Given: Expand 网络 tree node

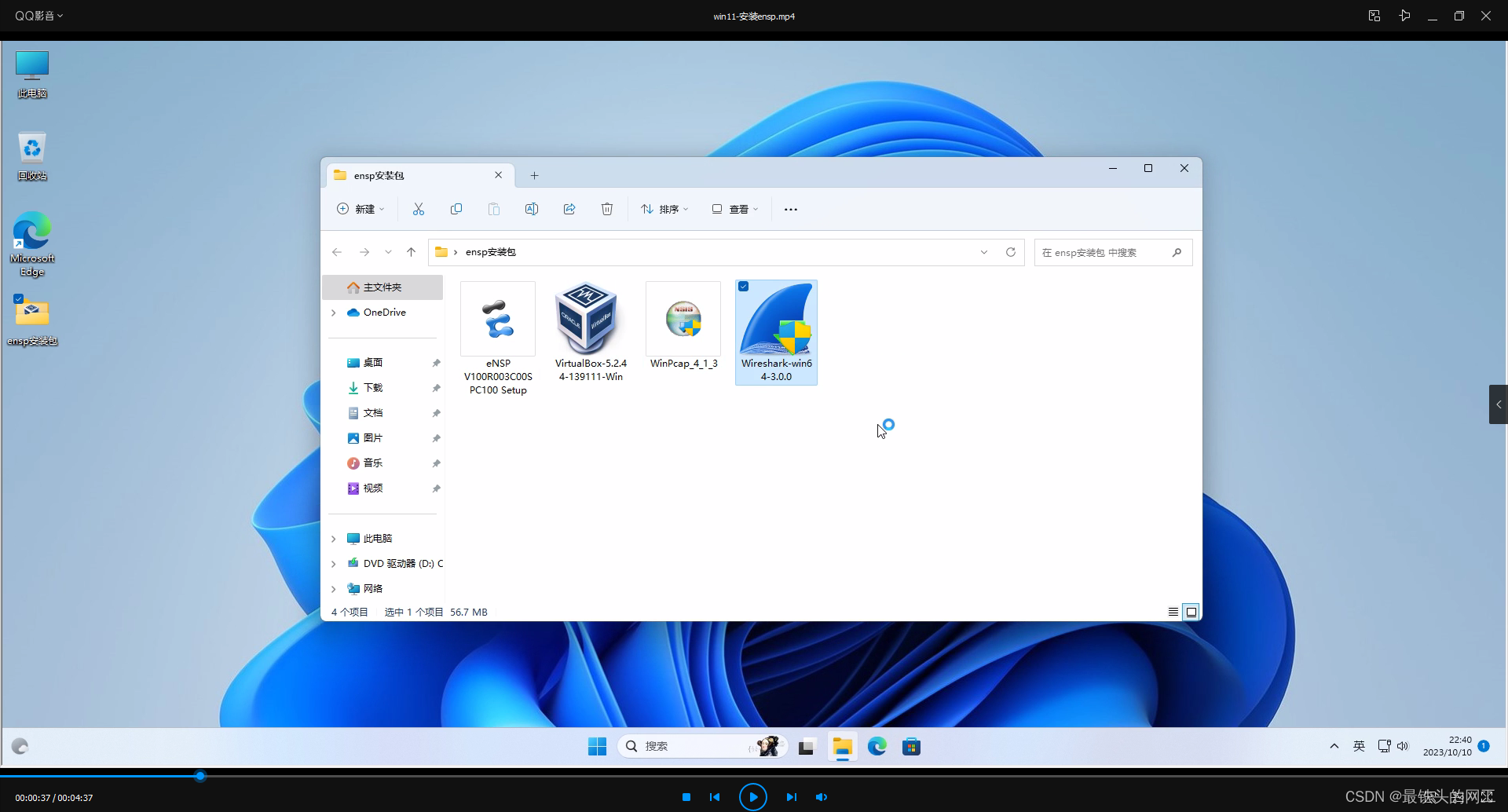Looking at the screenshot, I should 334,589.
